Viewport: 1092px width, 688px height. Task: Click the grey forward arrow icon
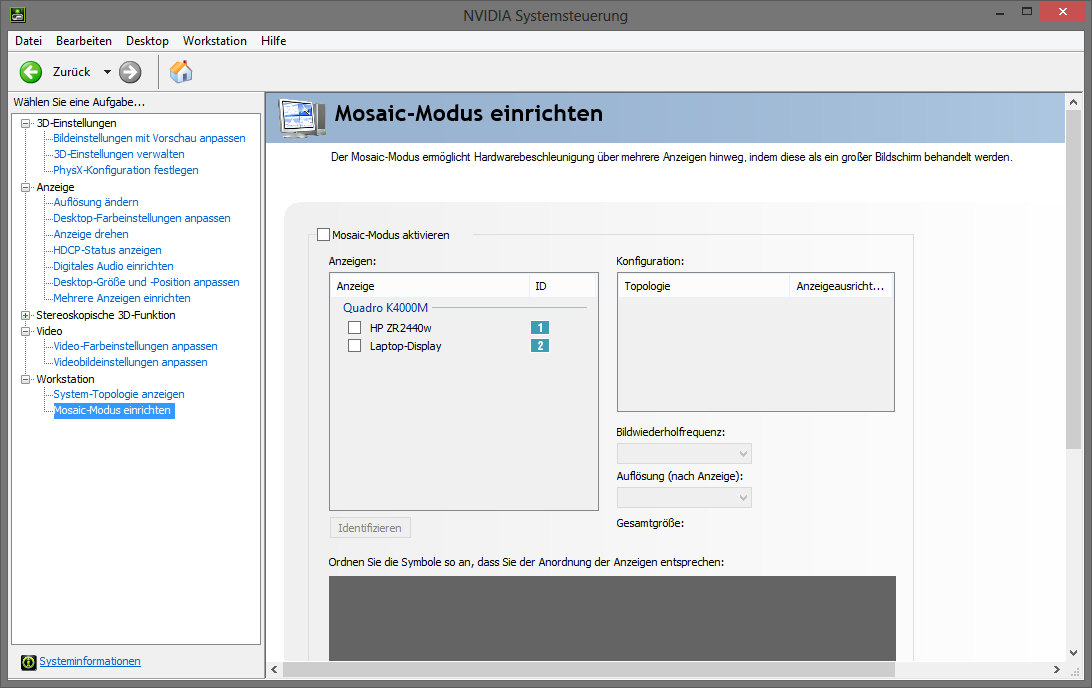click(130, 72)
